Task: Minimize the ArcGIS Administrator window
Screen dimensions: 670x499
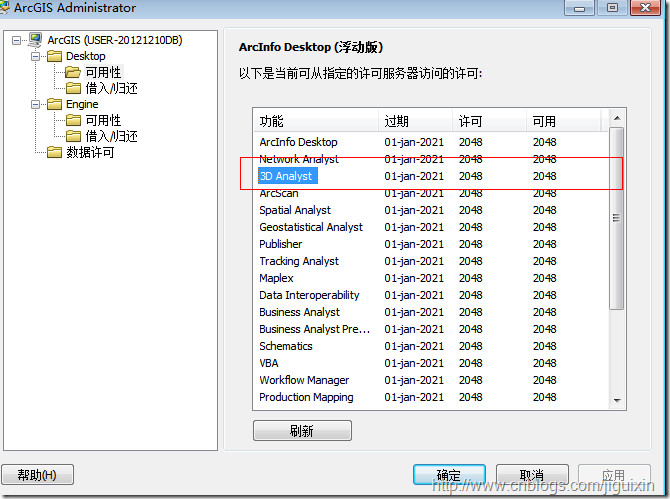Action: (x=579, y=8)
